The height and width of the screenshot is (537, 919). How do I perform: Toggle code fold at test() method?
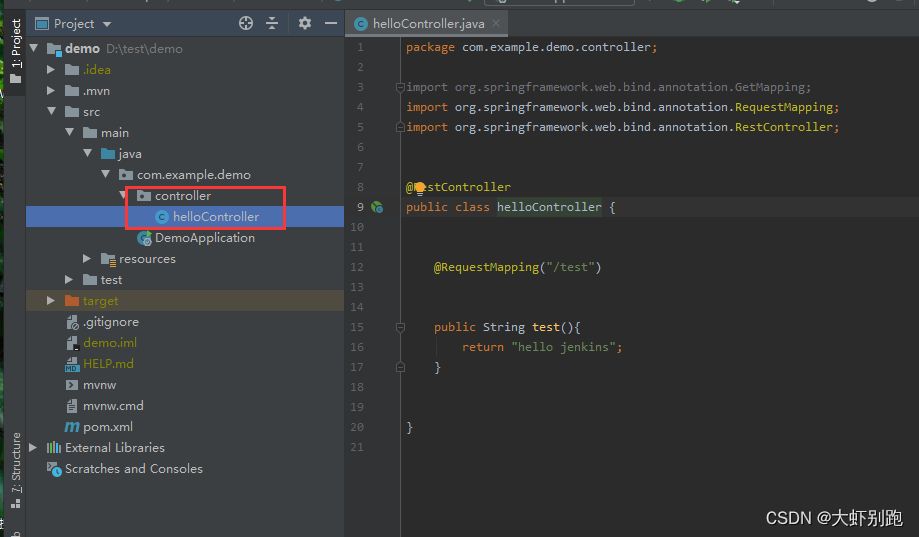tap(400, 327)
